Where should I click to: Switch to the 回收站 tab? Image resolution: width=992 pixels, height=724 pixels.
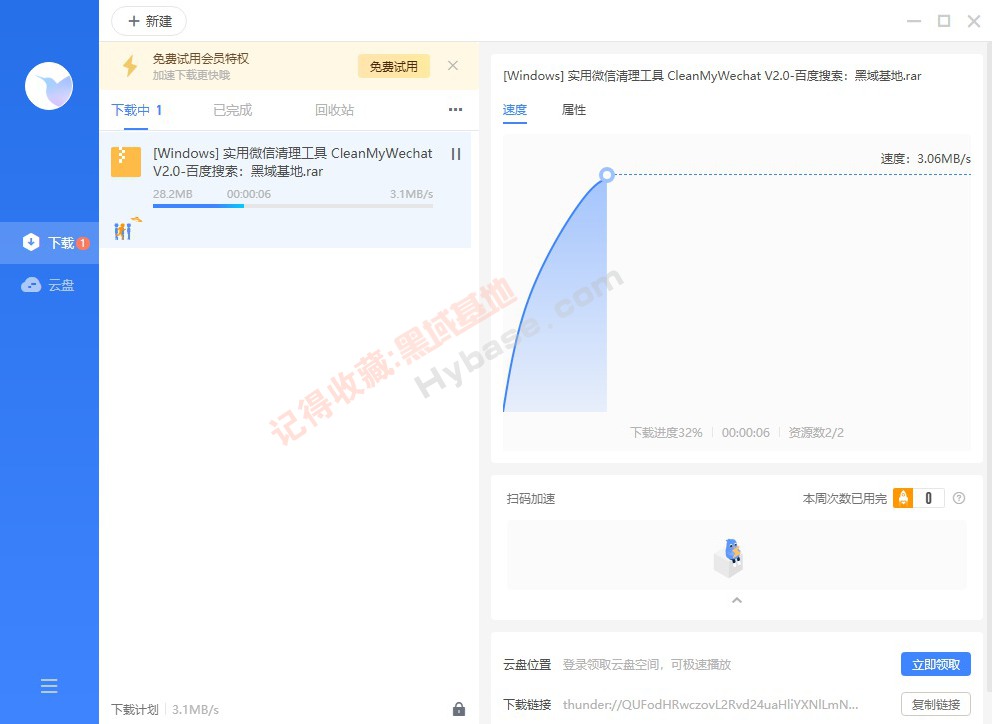335,110
